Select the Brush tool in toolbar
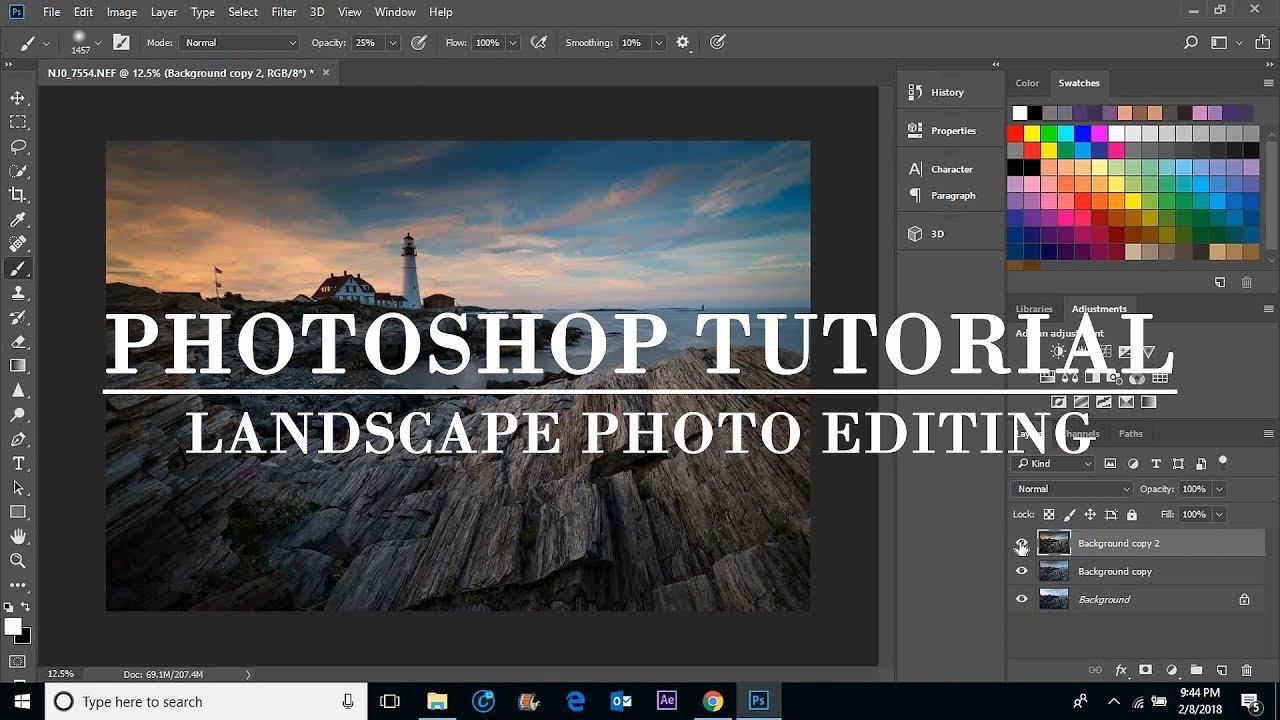The width and height of the screenshot is (1280, 720). (x=18, y=269)
